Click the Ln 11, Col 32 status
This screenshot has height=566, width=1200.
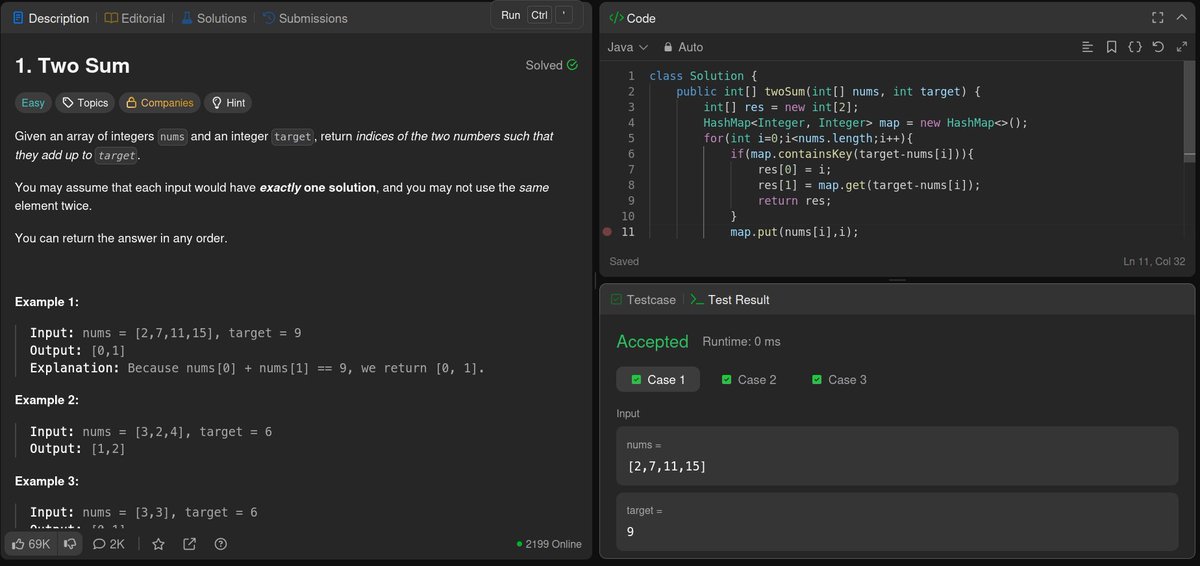[1156, 261]
